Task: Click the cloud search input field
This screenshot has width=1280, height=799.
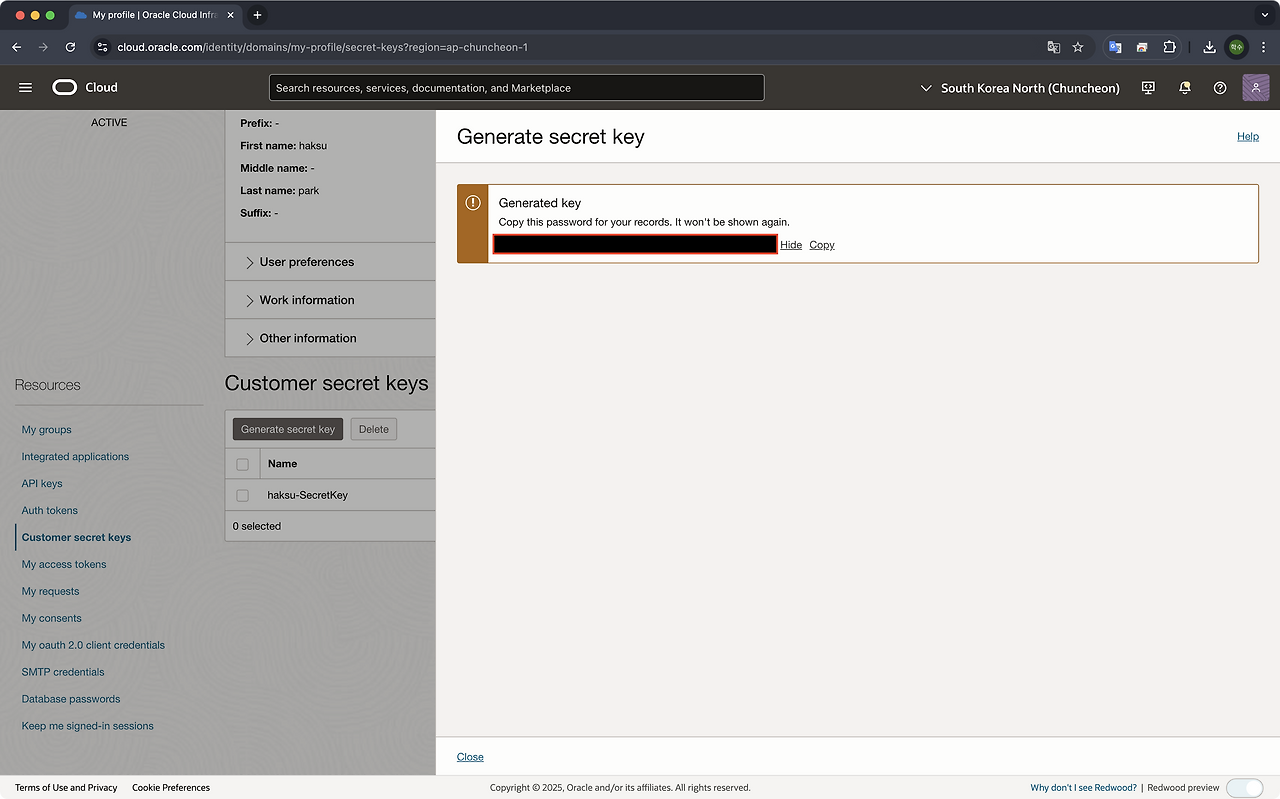Action: coord(516,88)
